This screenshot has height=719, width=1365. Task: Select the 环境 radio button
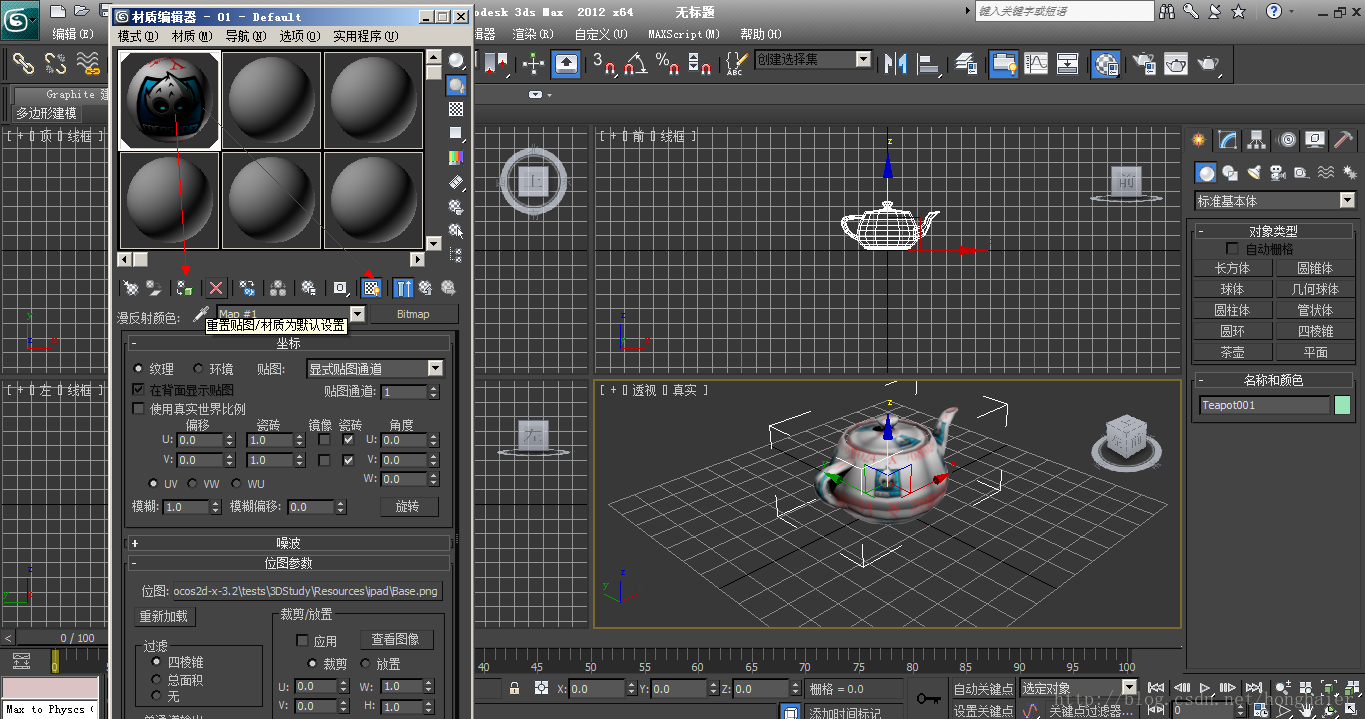[x=198, y=369]
